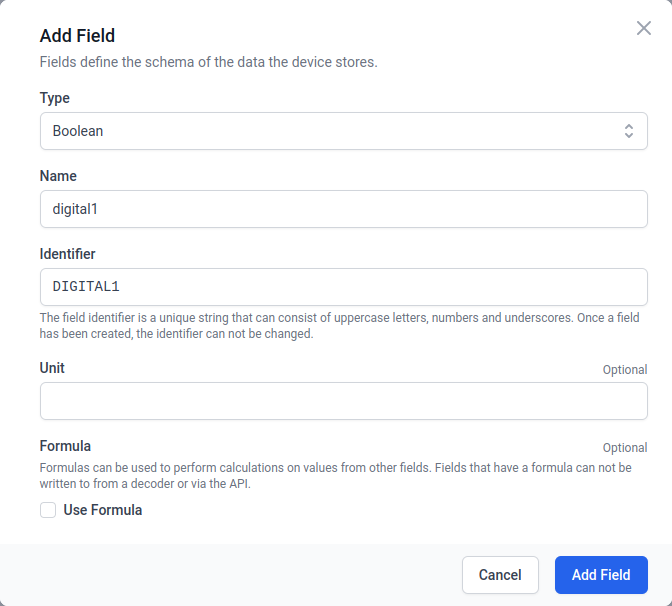Click the identifier help text below the field
Image resolution: width=672 pixels, height=606 pixels.
[x=339, y=326]
